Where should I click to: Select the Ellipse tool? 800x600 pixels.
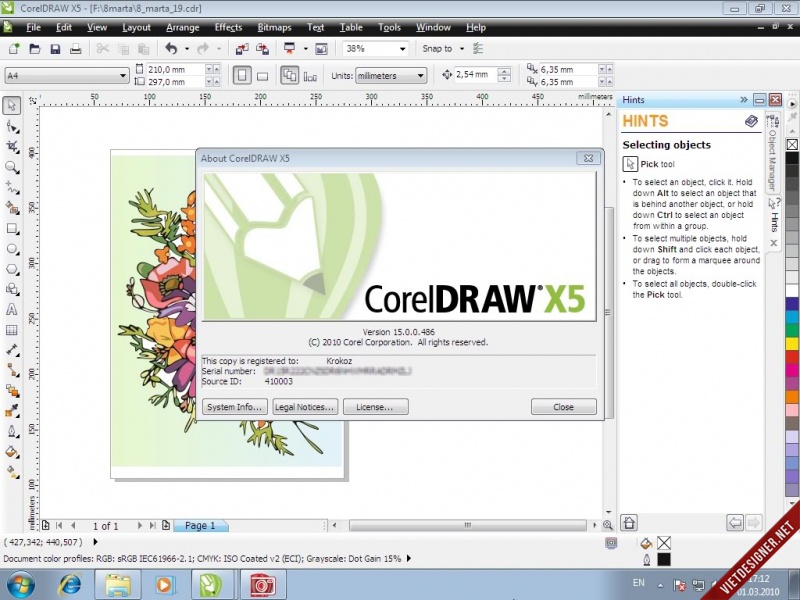pyautogui.click(x=11, y=249)
